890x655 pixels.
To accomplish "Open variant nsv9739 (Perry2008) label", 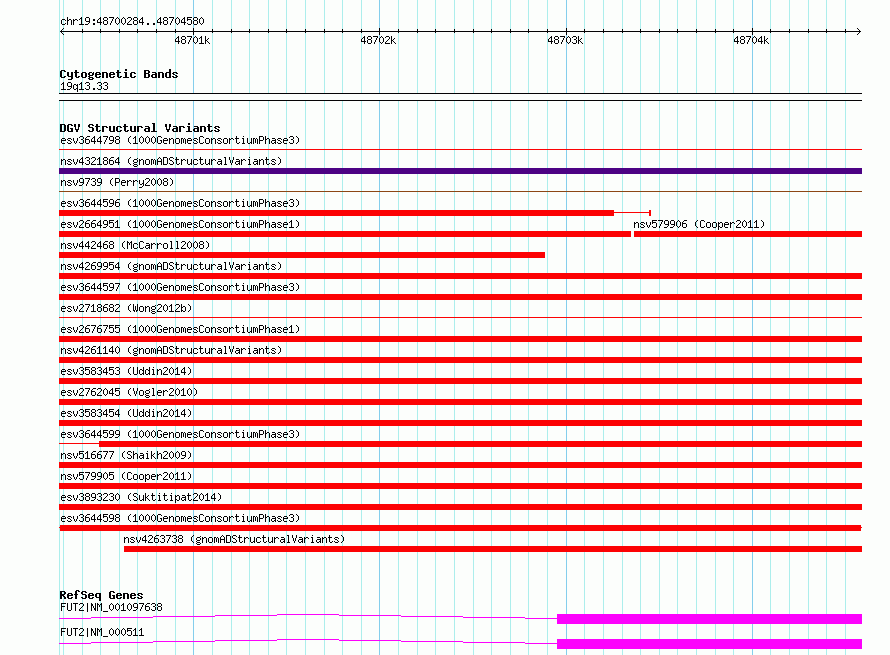I will 117,182.
